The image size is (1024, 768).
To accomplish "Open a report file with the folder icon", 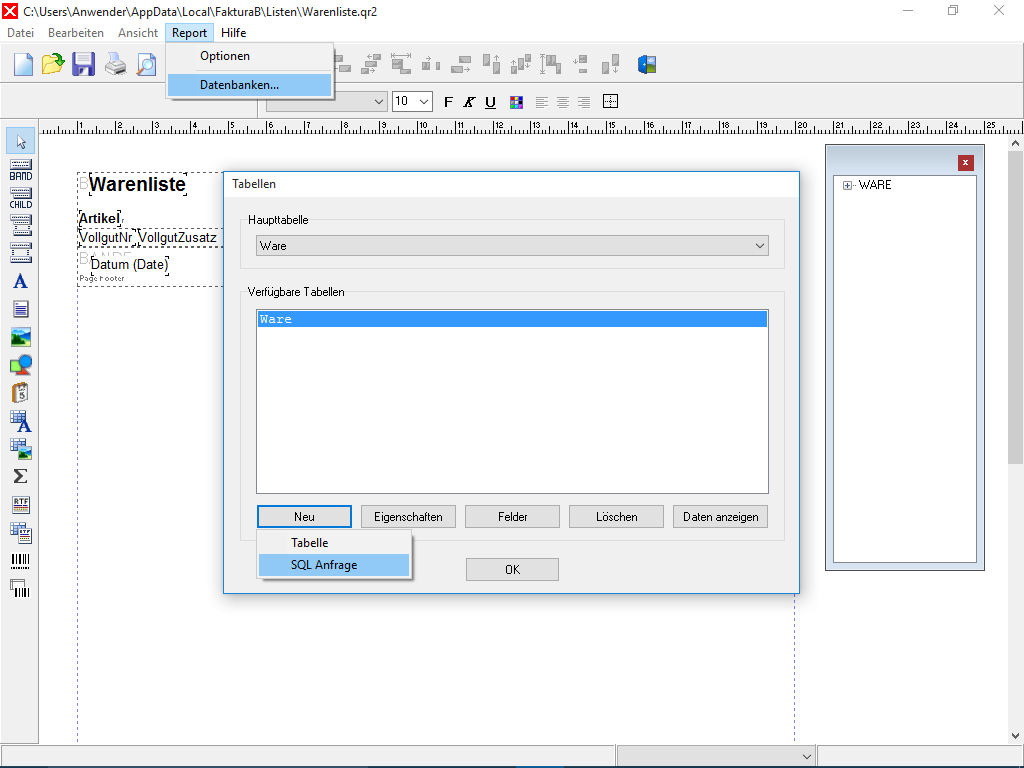I will 53,65.
